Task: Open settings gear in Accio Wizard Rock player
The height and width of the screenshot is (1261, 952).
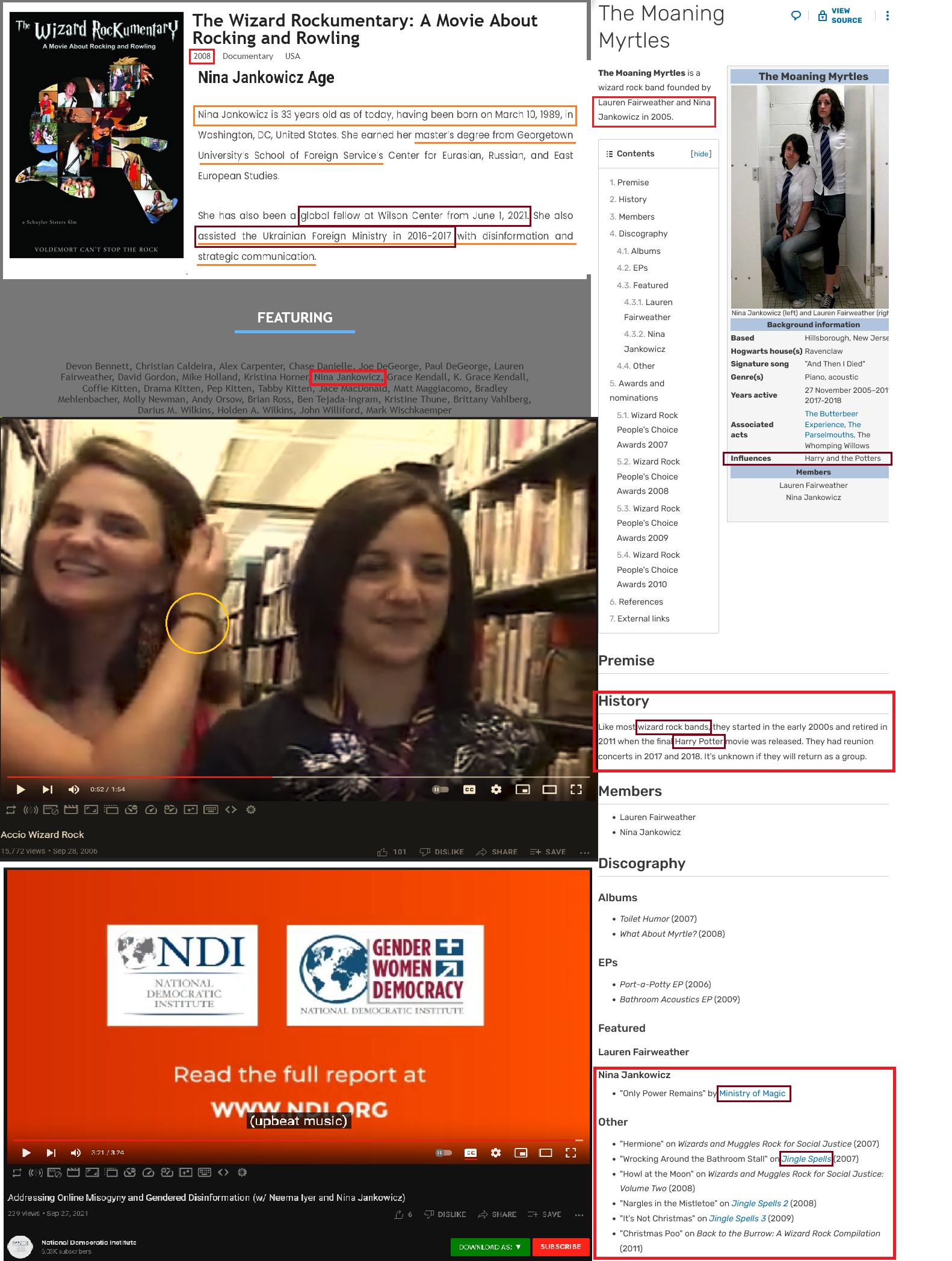Action: pyautogui.click(x=496, y=789)
